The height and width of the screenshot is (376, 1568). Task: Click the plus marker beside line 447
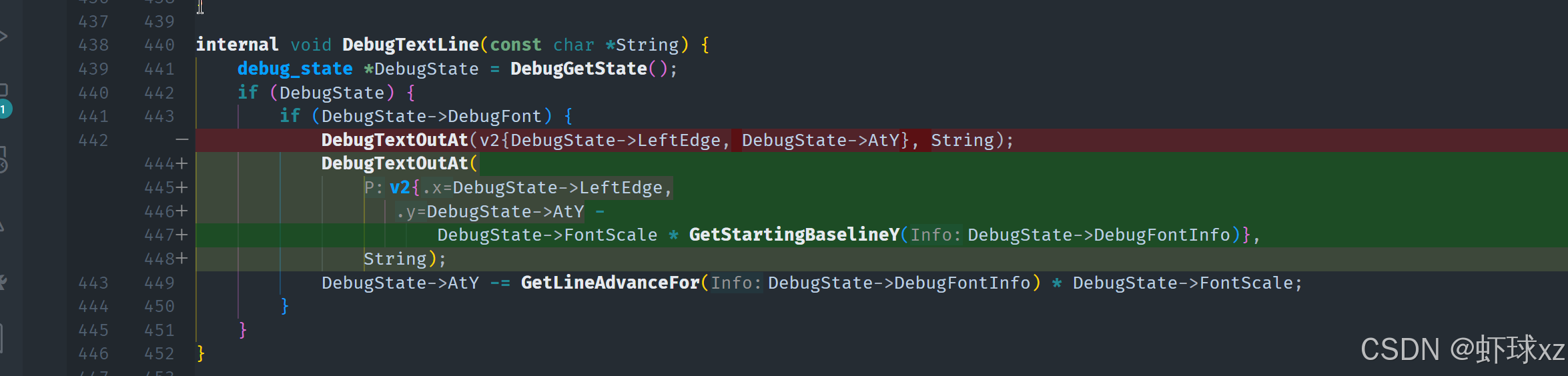point(182,235)
